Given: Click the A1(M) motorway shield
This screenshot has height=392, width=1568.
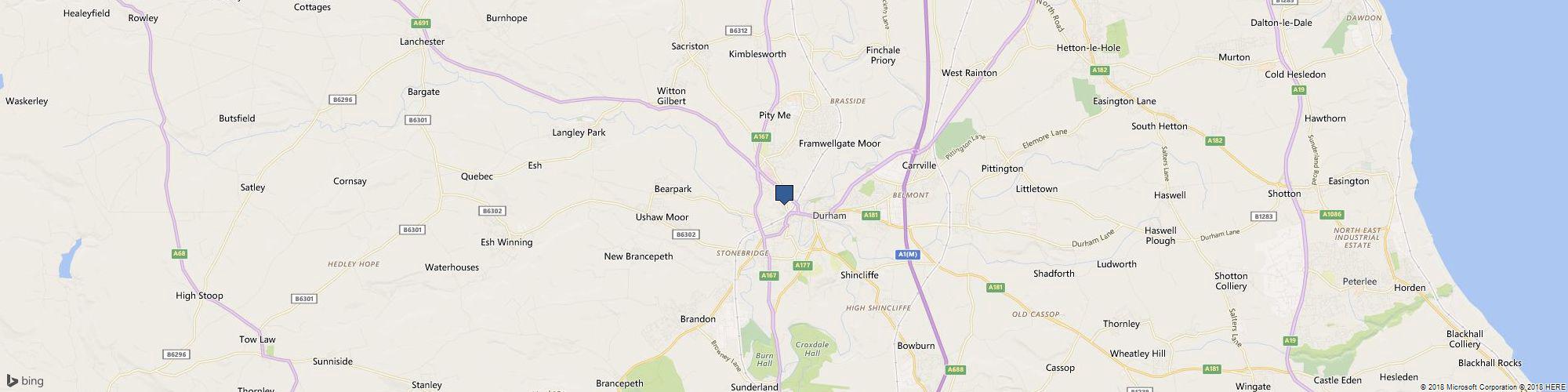Looking at the screenshot, I should 906,254.
